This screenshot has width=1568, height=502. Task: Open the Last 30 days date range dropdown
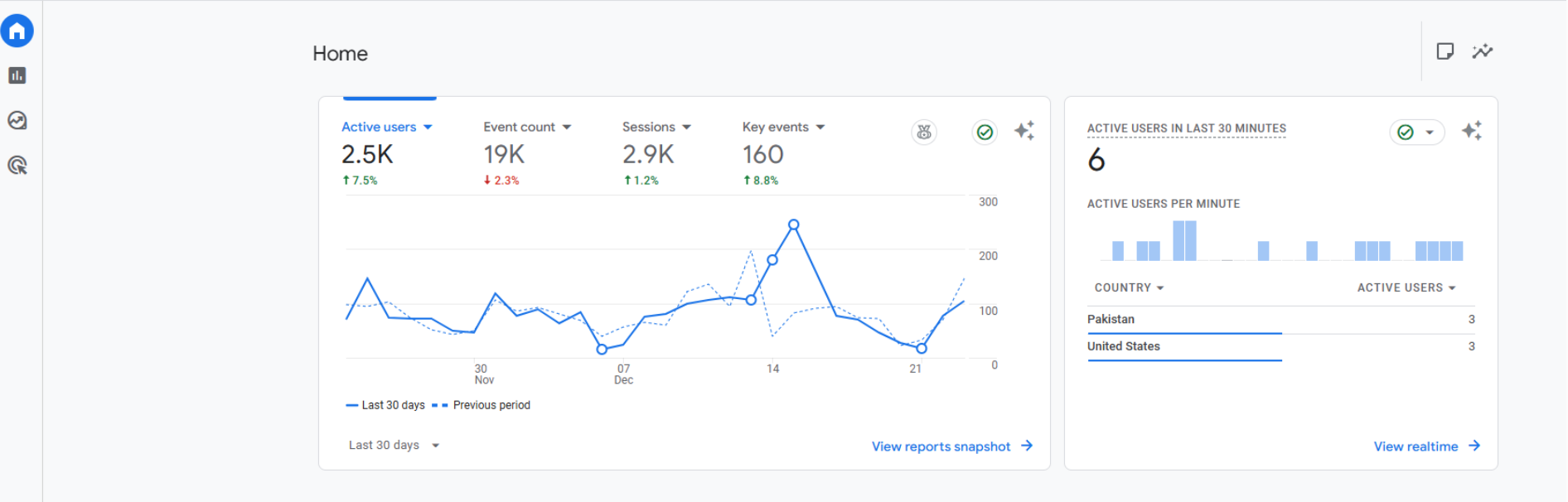(394, 446)
